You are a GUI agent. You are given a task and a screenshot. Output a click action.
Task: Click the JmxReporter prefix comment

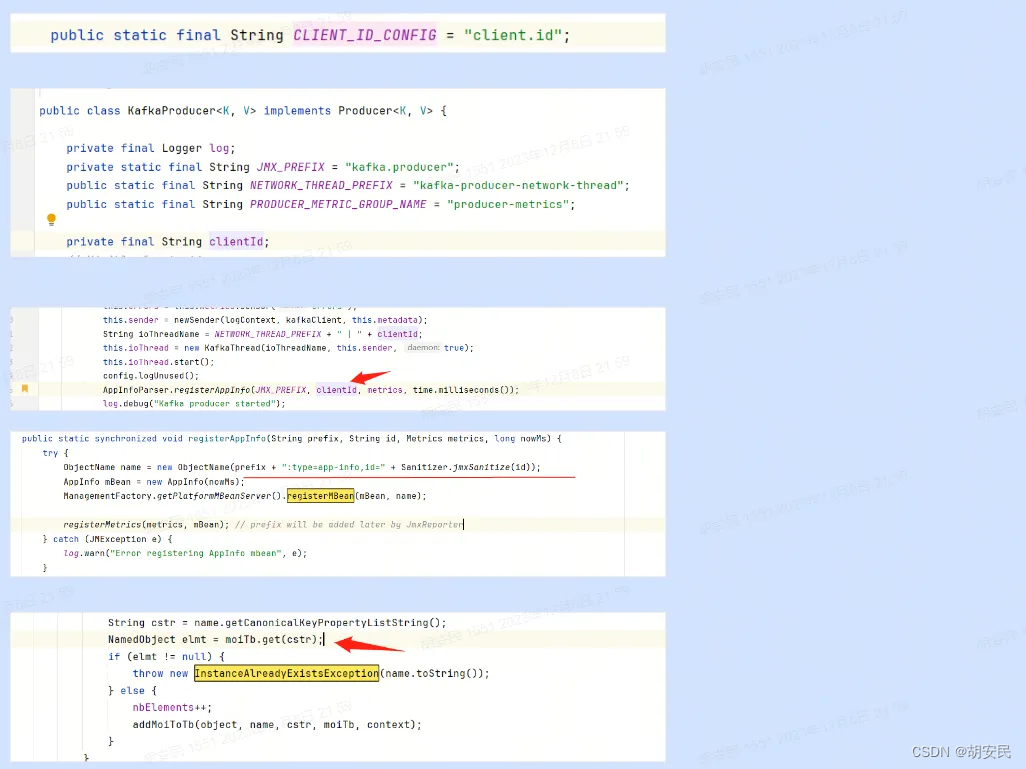tap(348, 525)
